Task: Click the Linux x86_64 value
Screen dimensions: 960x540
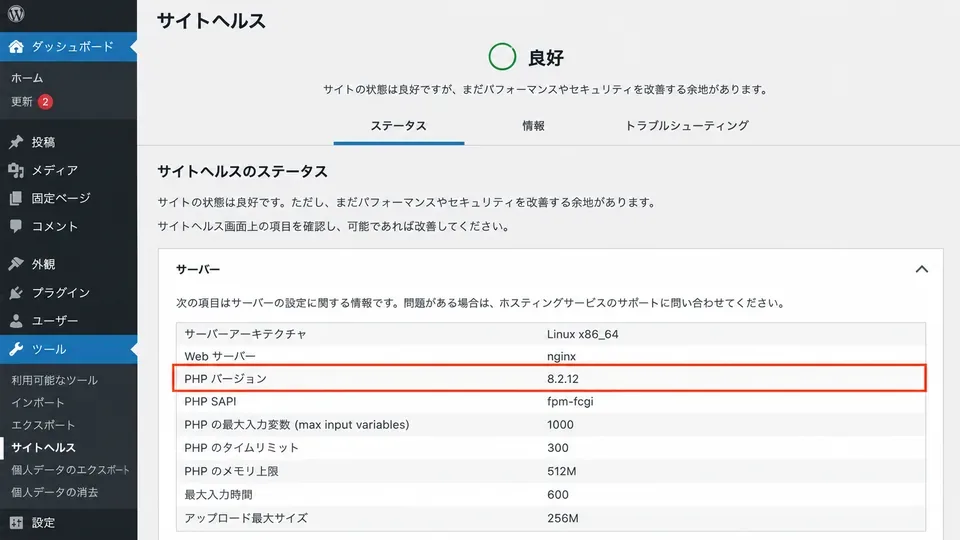Action: click(x=582, y=334)
